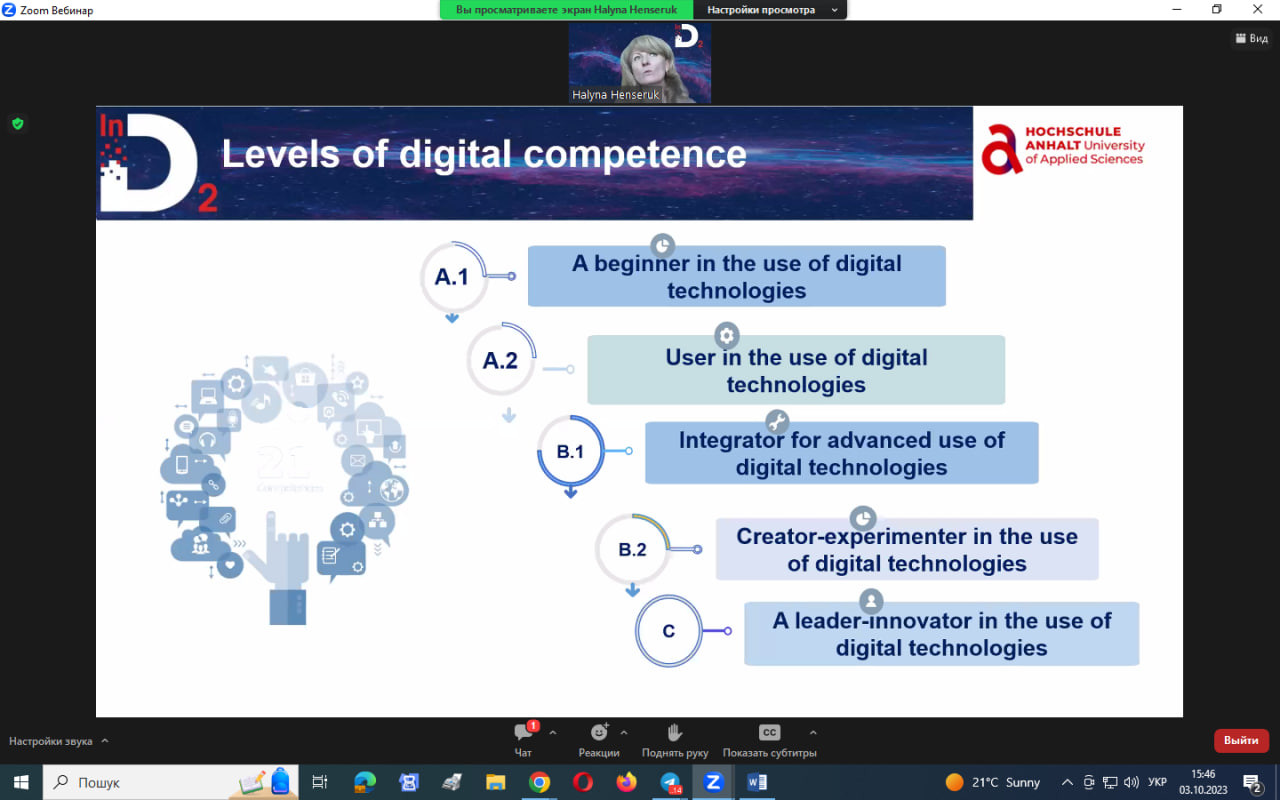
Task: Open the weather widget showing 21°C Sunny
Action: (993, 782)
